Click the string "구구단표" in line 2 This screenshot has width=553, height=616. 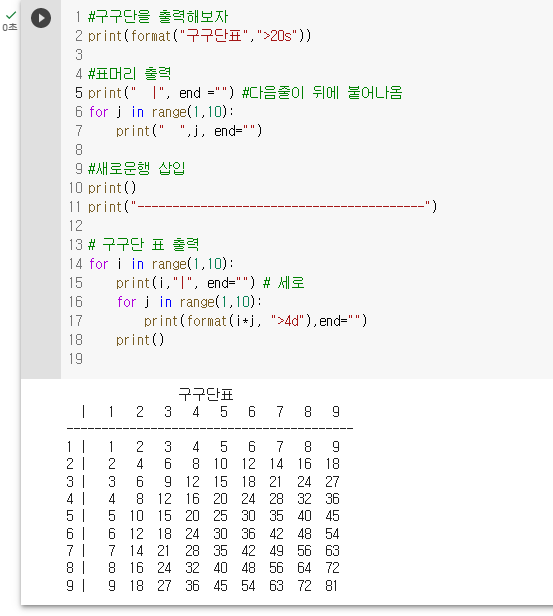214,36
